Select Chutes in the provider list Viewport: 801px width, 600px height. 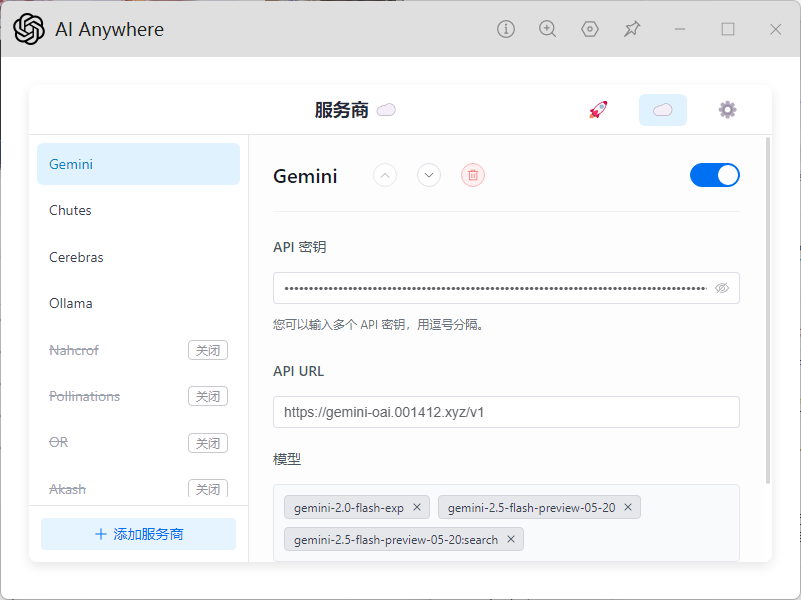[x=138, y=210]
